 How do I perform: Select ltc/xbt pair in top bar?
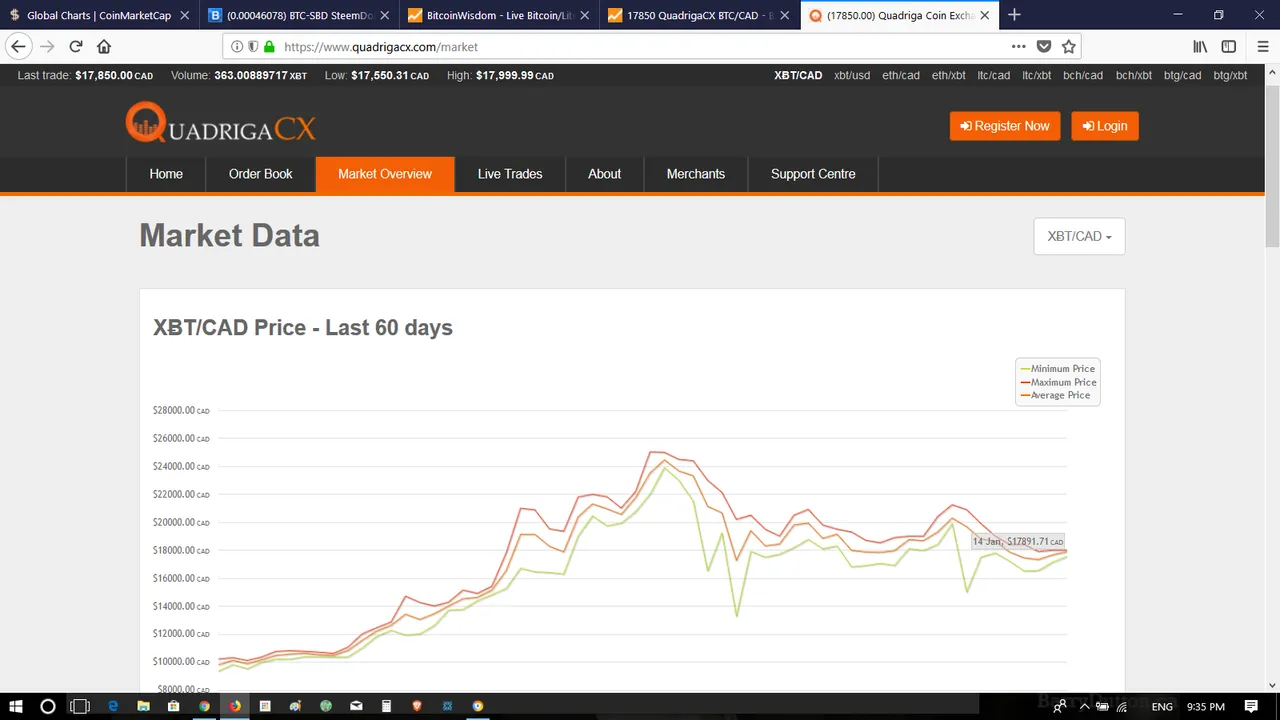[x=1037, y=75]
